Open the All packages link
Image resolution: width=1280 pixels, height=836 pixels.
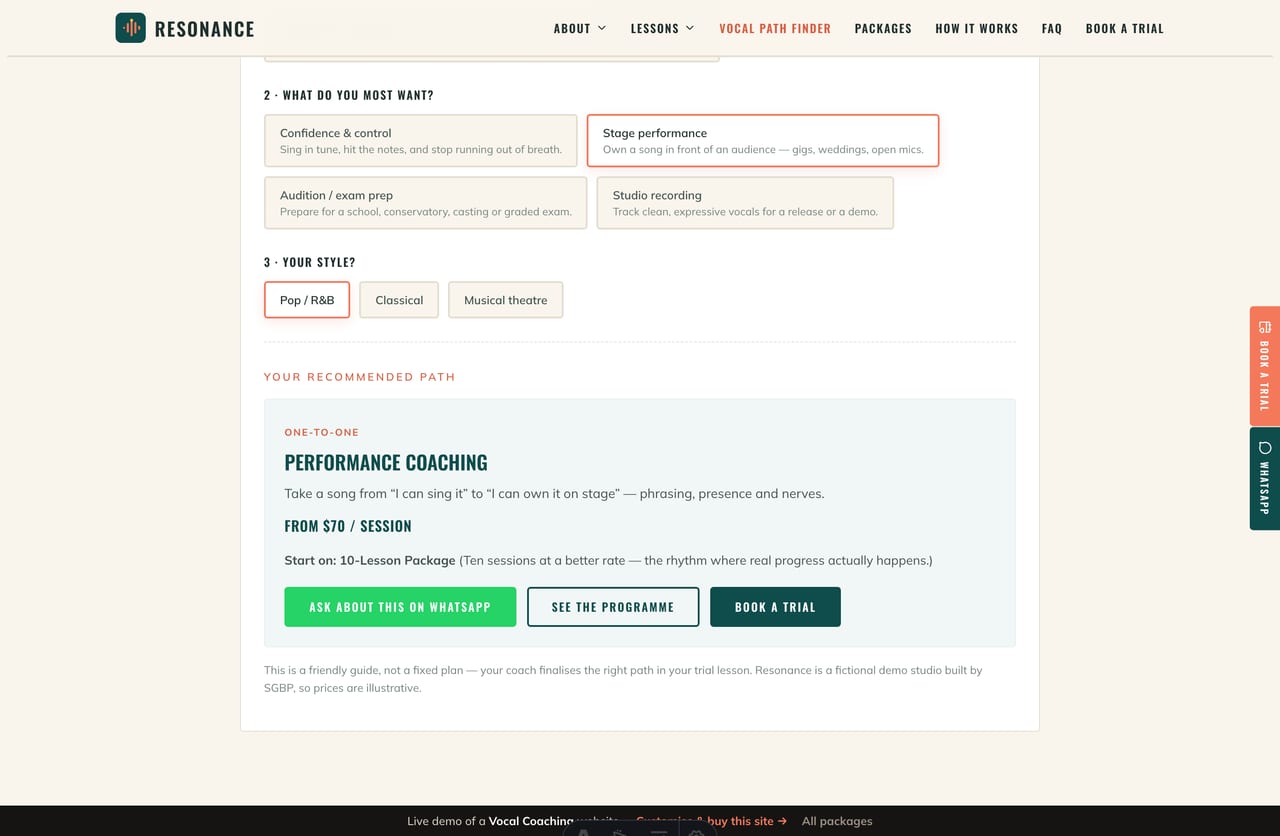837,821
